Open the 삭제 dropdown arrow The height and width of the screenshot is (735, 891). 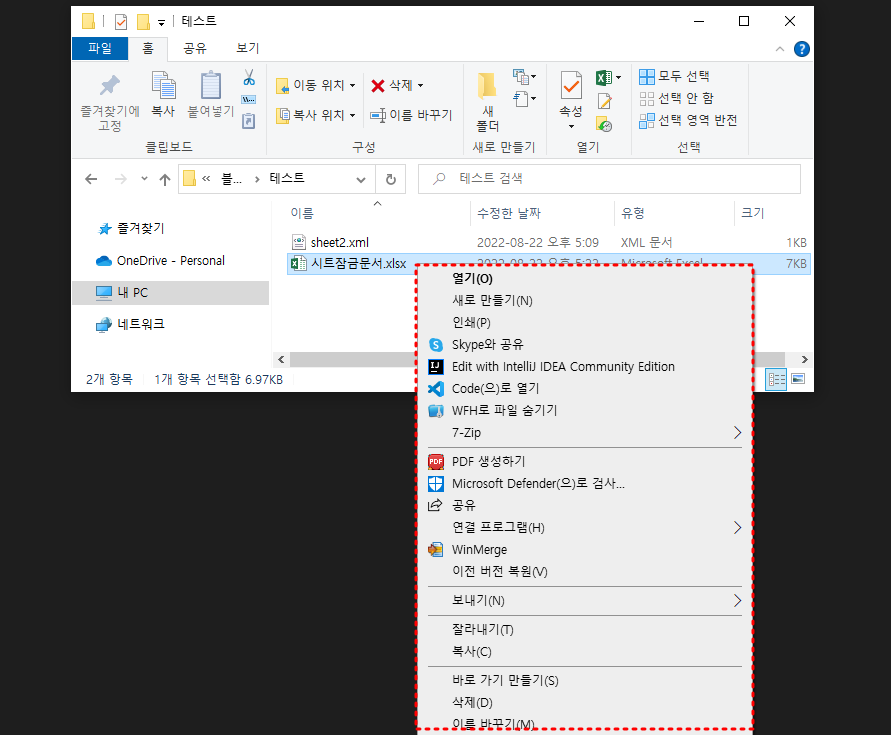[x=420, y=86]
